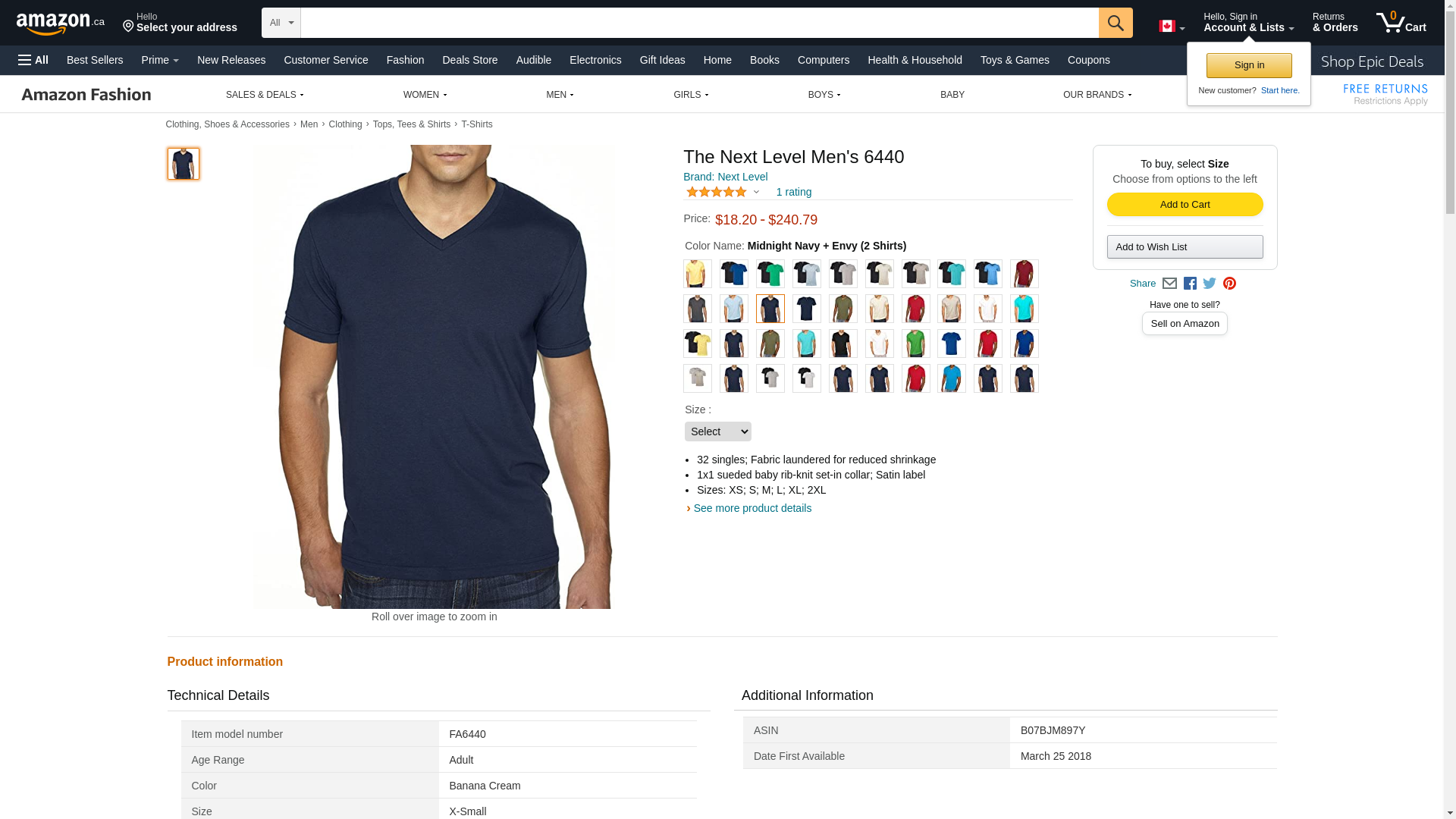
Task: Open the WOMEN fashion menu
Action: click(425, 95)
